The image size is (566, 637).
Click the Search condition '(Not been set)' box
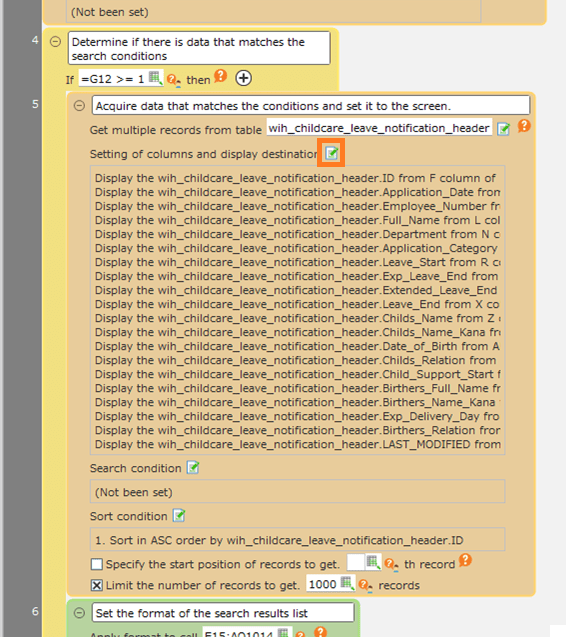pyautogui.click(x=297, y=492)
